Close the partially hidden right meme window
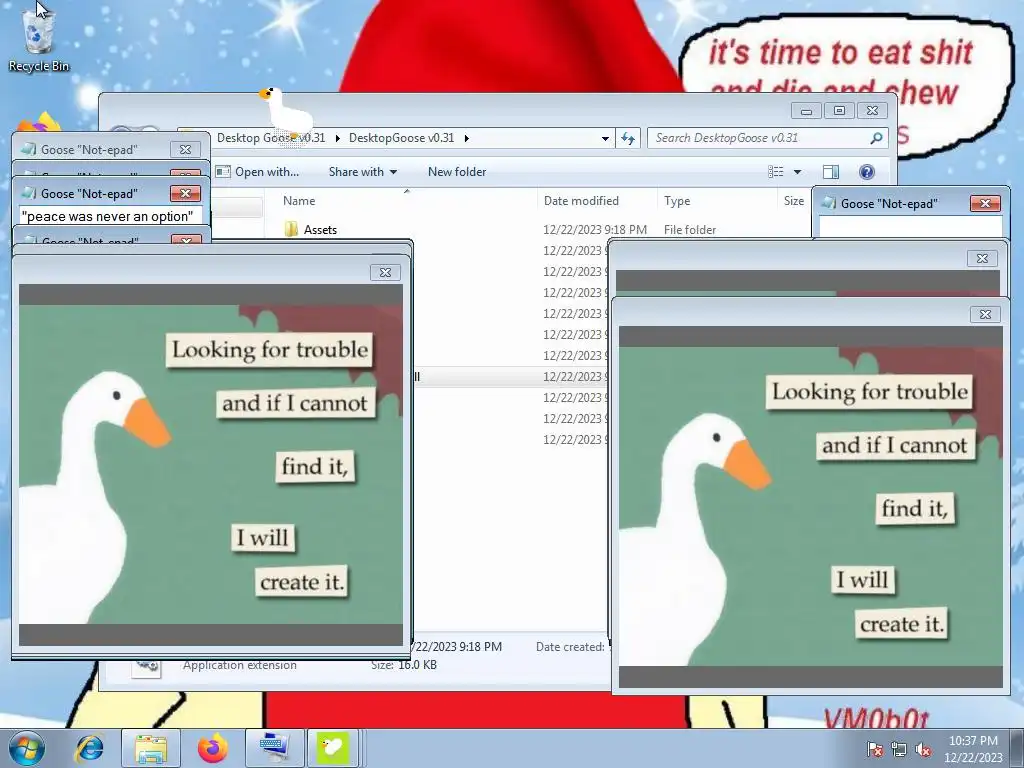1024x768 pixels. (x=982, y=259)
